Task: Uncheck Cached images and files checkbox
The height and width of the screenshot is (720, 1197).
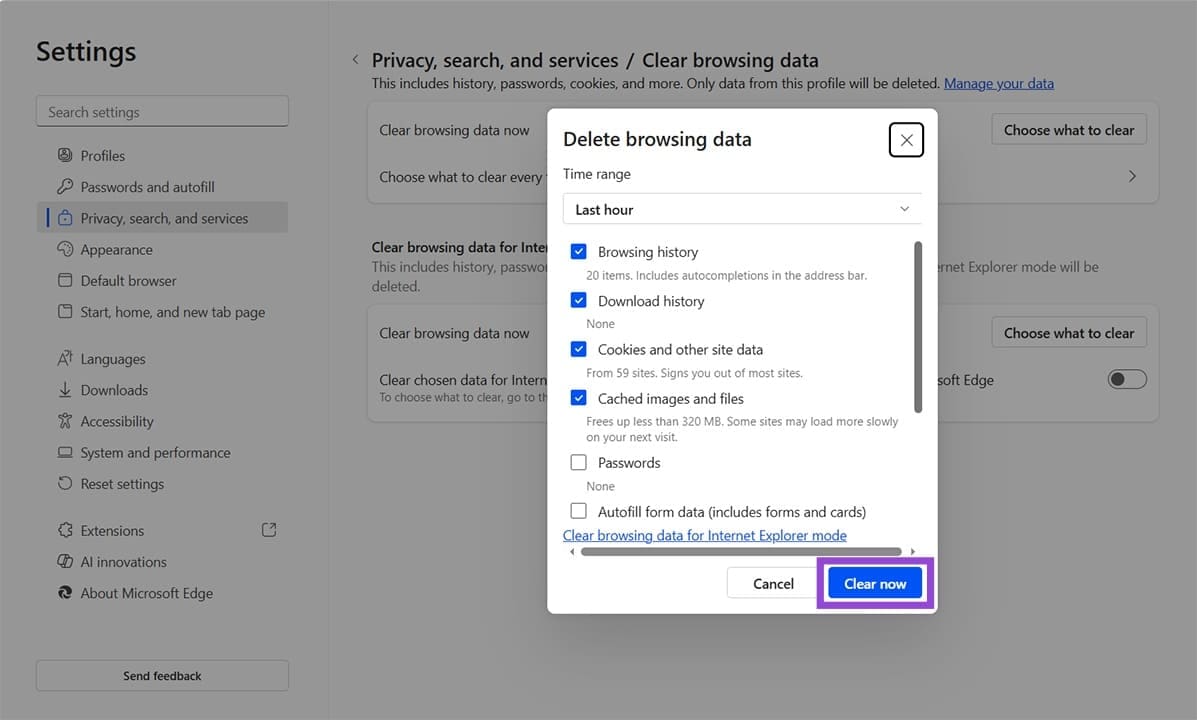Action: tap(578, 398)
